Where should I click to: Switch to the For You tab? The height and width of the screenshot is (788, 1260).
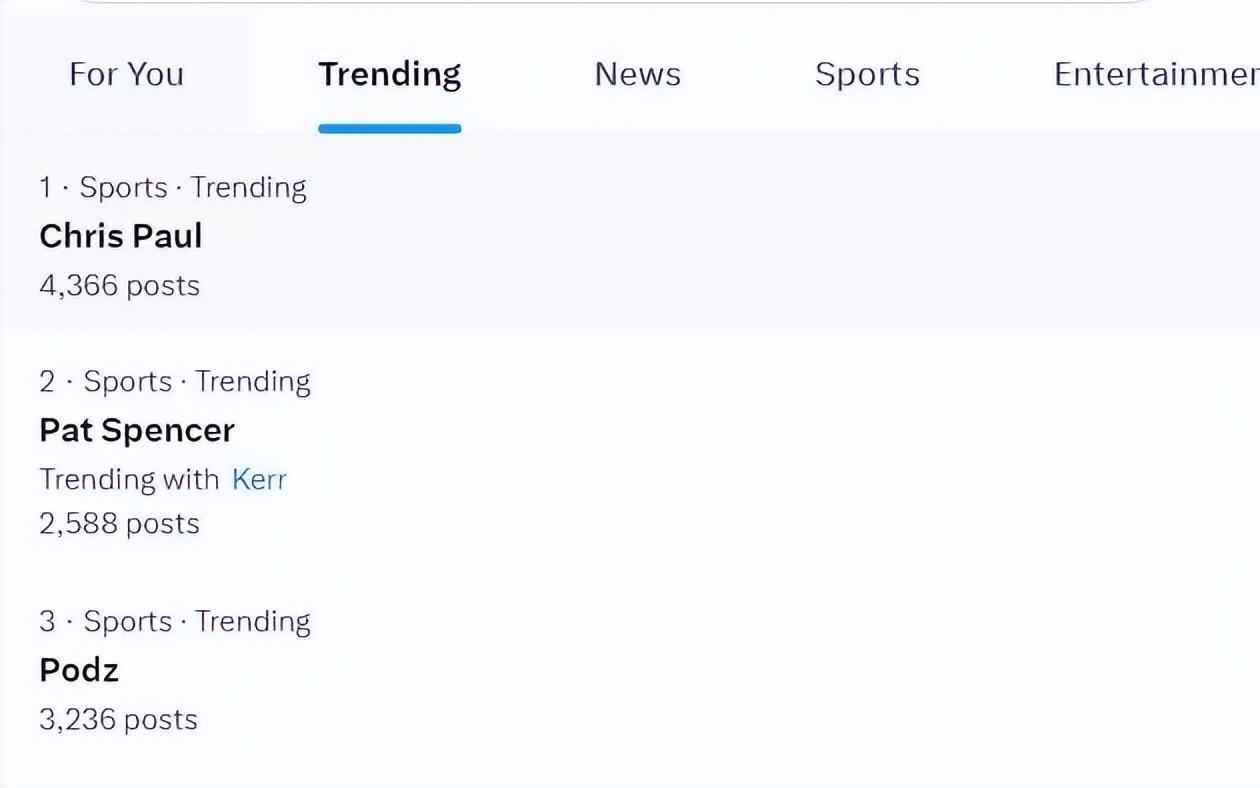tap(126, 74)
